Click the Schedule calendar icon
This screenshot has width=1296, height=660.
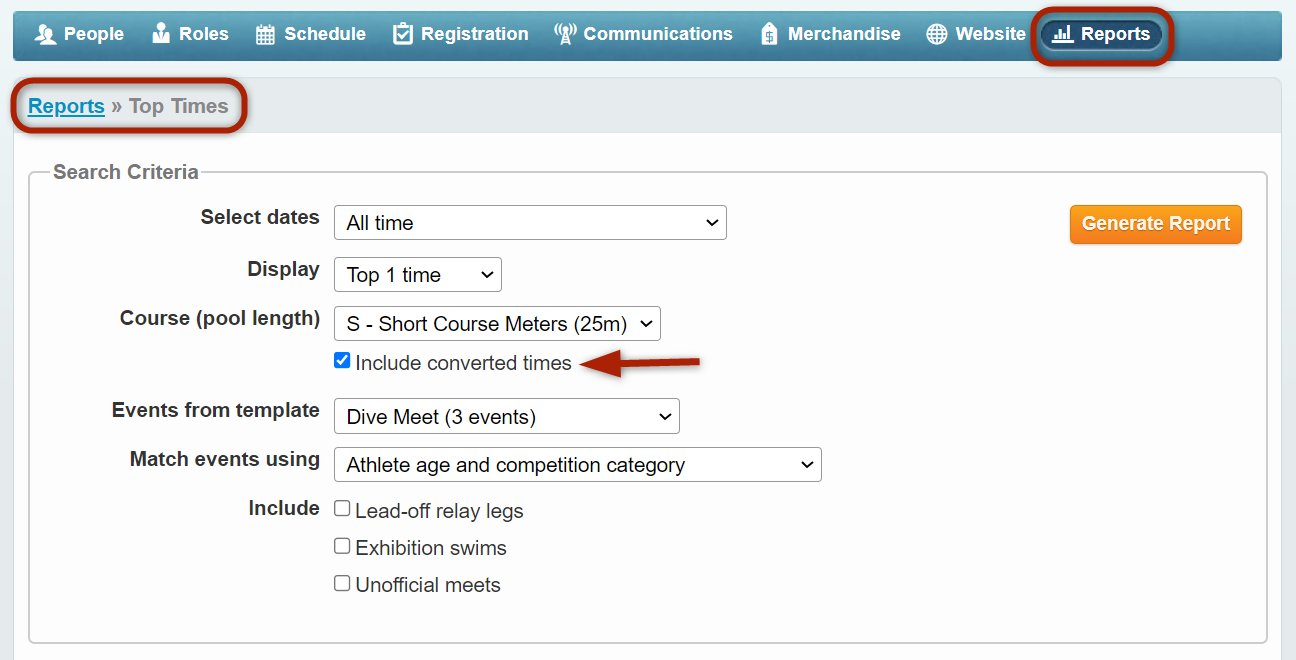coord(265,34)
